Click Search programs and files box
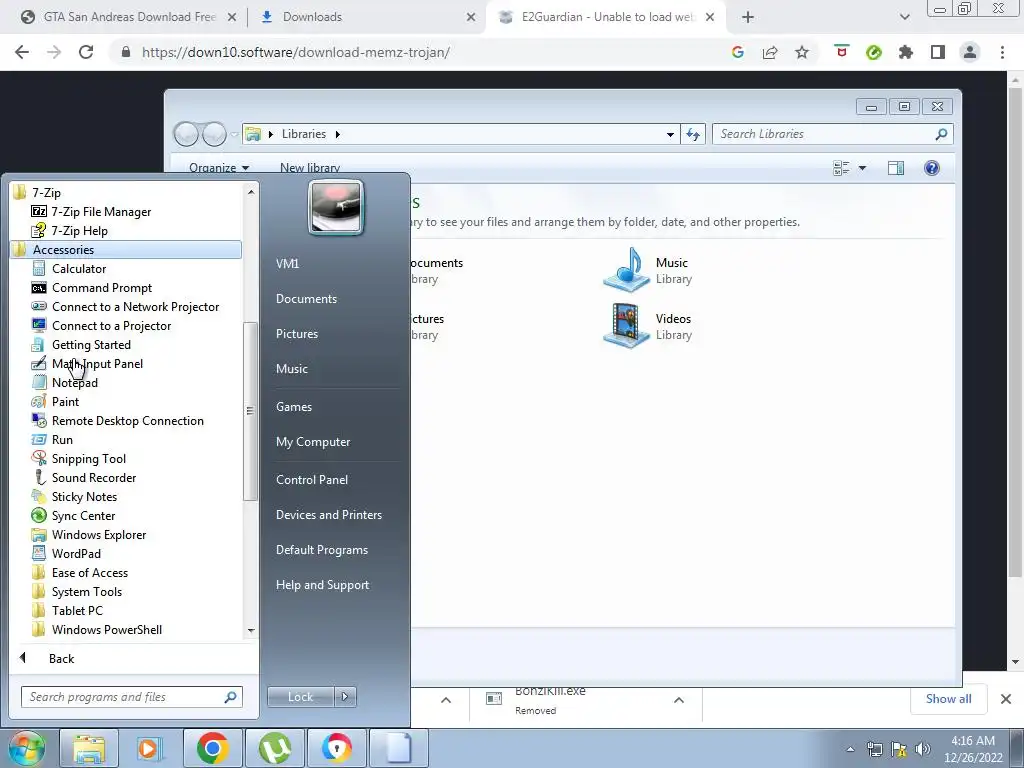Screen dimensions: 1024x768 pos(132,697)
